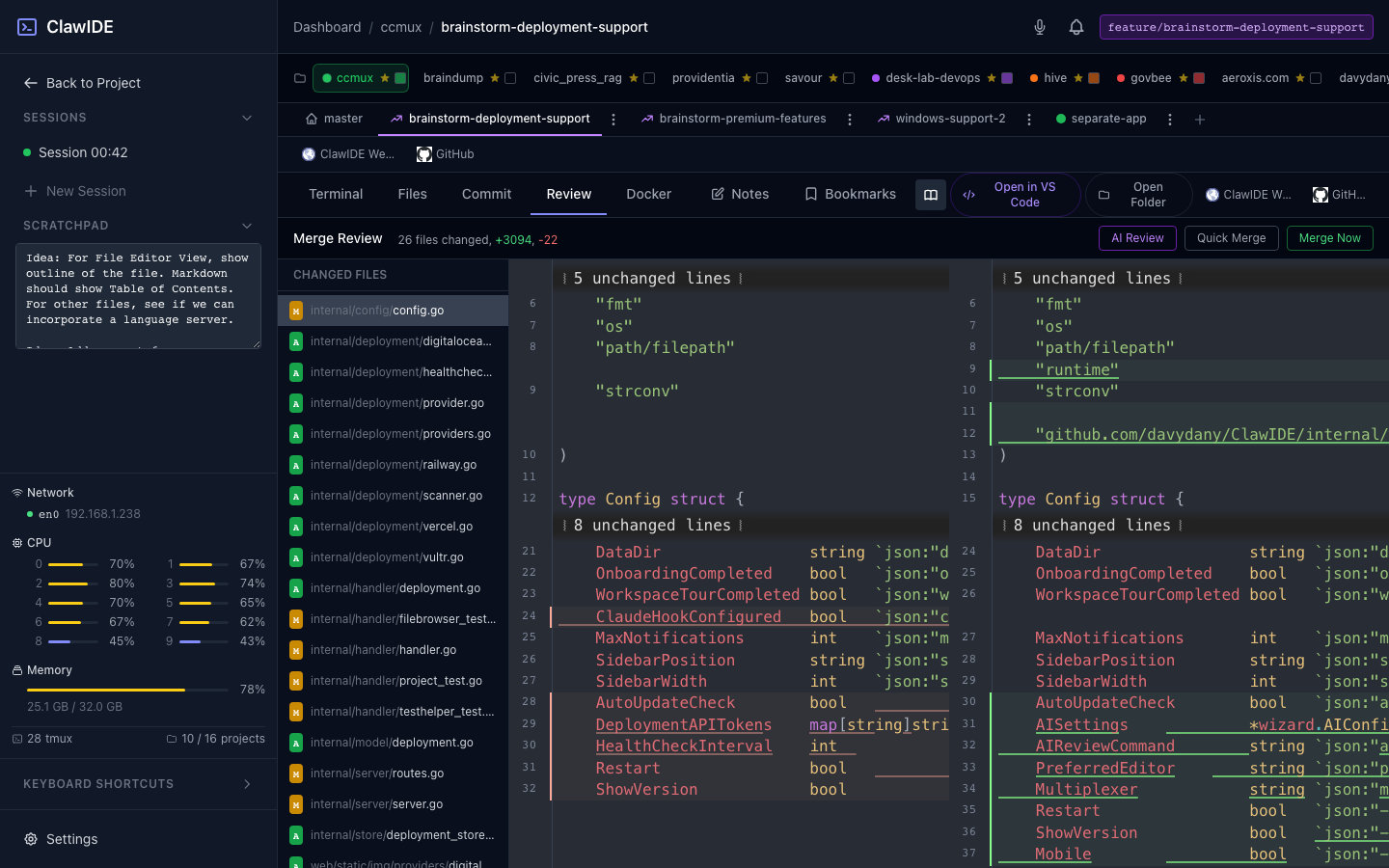This screenshot has width=1389, height=868.
Task: Toggle the checkbox next to braindump
Action: (x=510, y=78)
